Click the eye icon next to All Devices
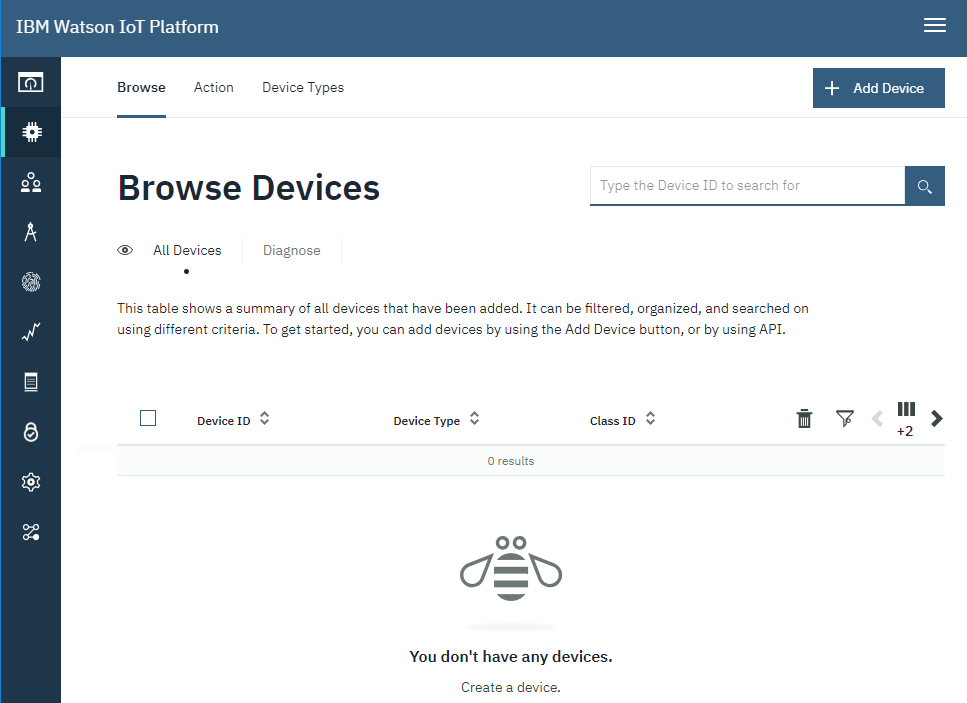Viewport: 967px width, 703px height. pos(124,250)
